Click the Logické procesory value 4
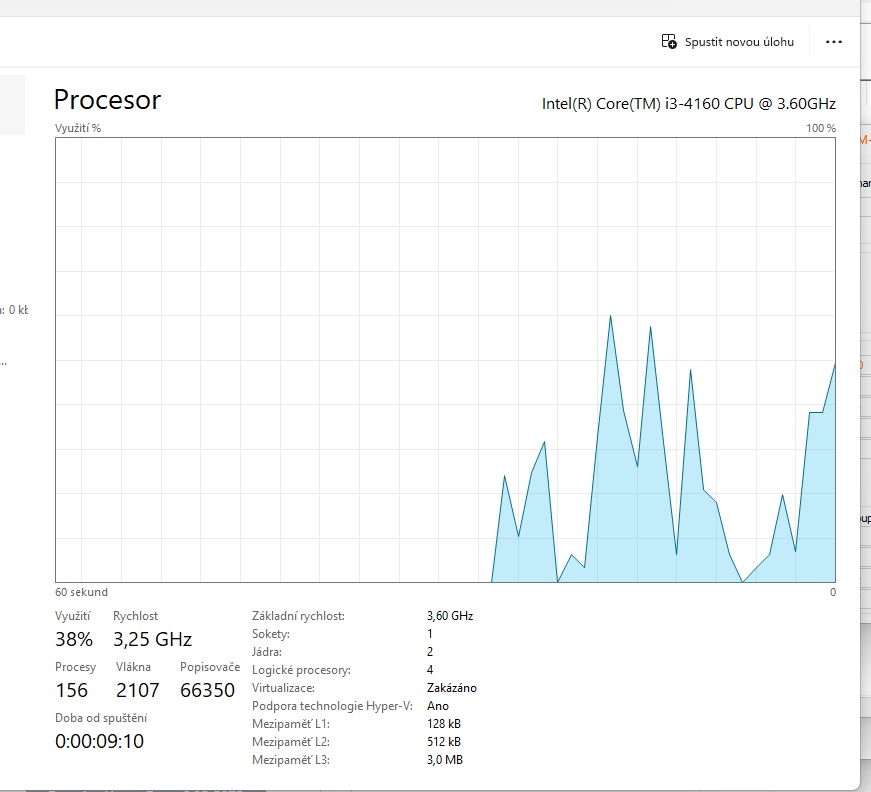Viewport: 871px width, 792px height. tap(430, 670)
